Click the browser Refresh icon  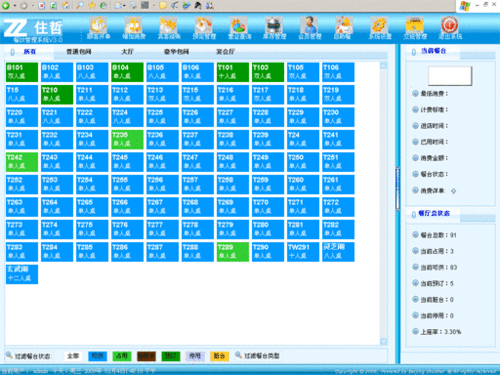53,6
